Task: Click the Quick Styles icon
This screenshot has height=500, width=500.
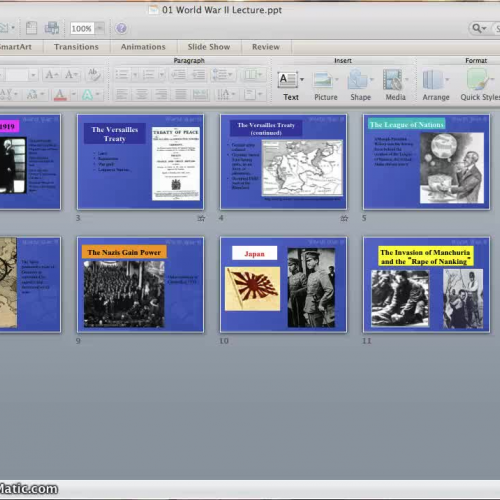Action: coord(477,79)
